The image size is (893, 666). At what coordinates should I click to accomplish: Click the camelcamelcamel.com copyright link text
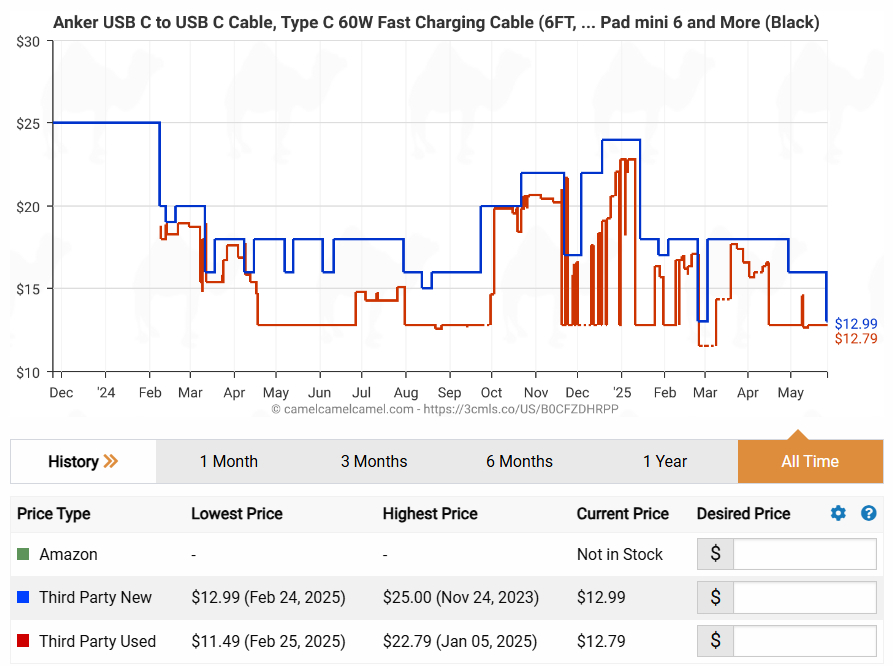(x=445, y=409)
